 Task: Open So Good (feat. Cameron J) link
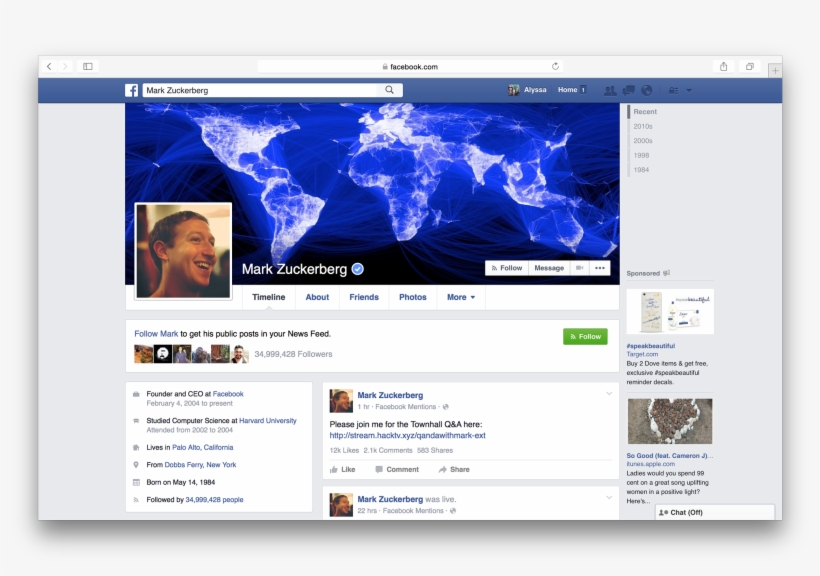click(x=669, y=456)
